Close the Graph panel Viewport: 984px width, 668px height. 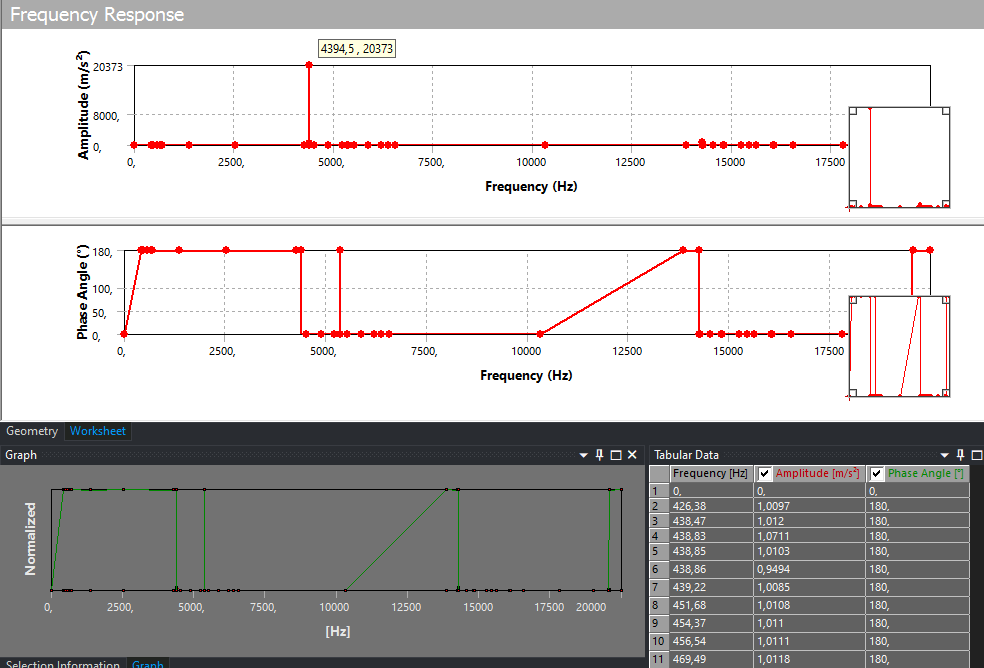click(632, 455)
